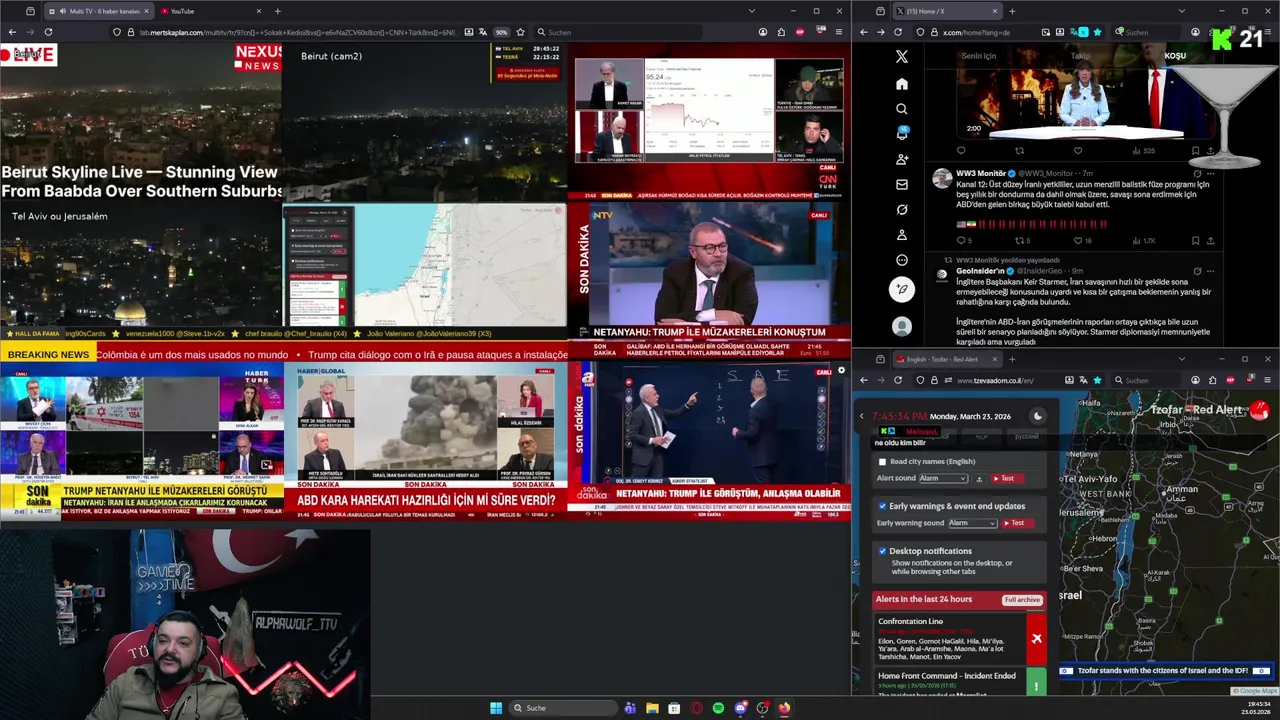Open X Profile icon in sidebar

click(x=901, y=235)
